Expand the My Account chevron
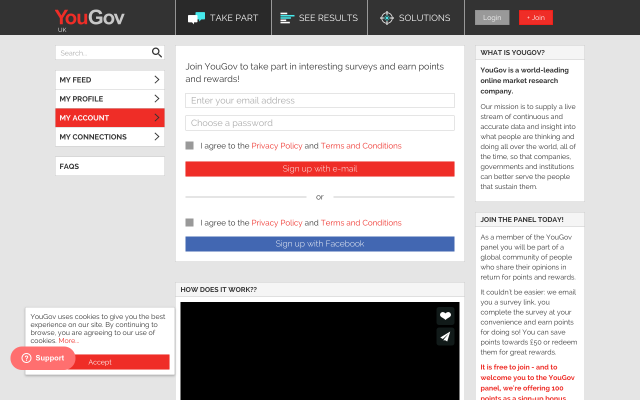Image resolution: width=640 pixels, height=400 pixels. point(157,118)
